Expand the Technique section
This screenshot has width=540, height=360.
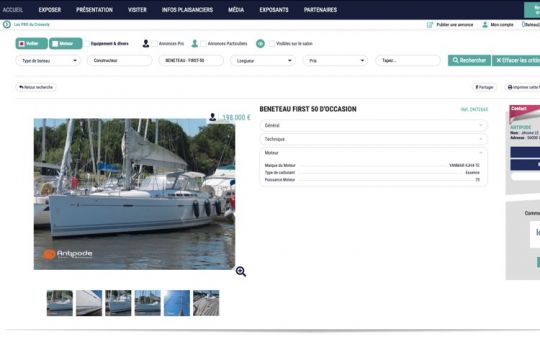(374, 139)
